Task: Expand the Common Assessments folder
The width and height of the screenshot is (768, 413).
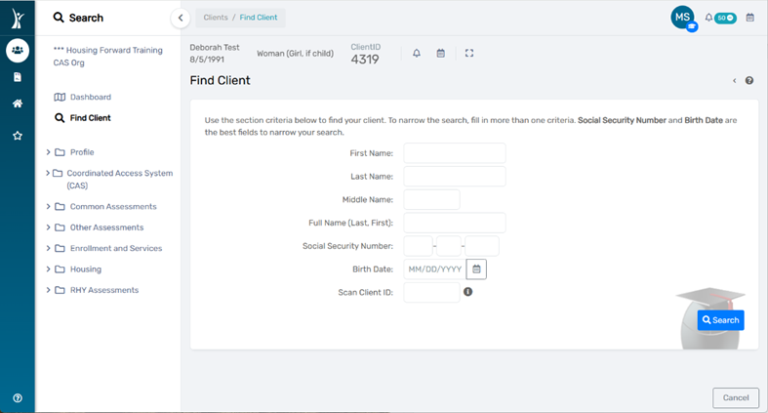Action: click(48, 207)
